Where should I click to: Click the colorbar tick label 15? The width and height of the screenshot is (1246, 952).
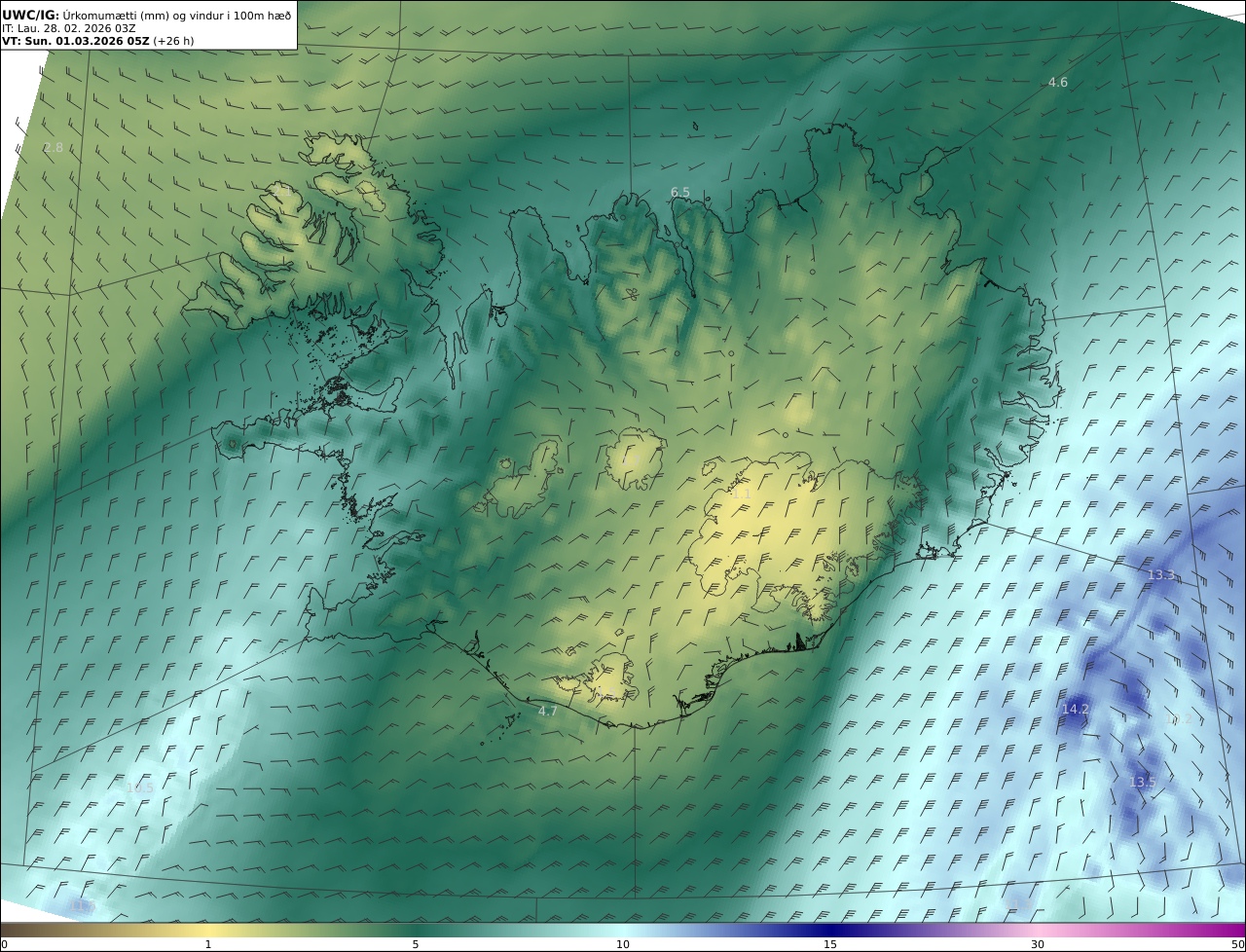point(830,944)
